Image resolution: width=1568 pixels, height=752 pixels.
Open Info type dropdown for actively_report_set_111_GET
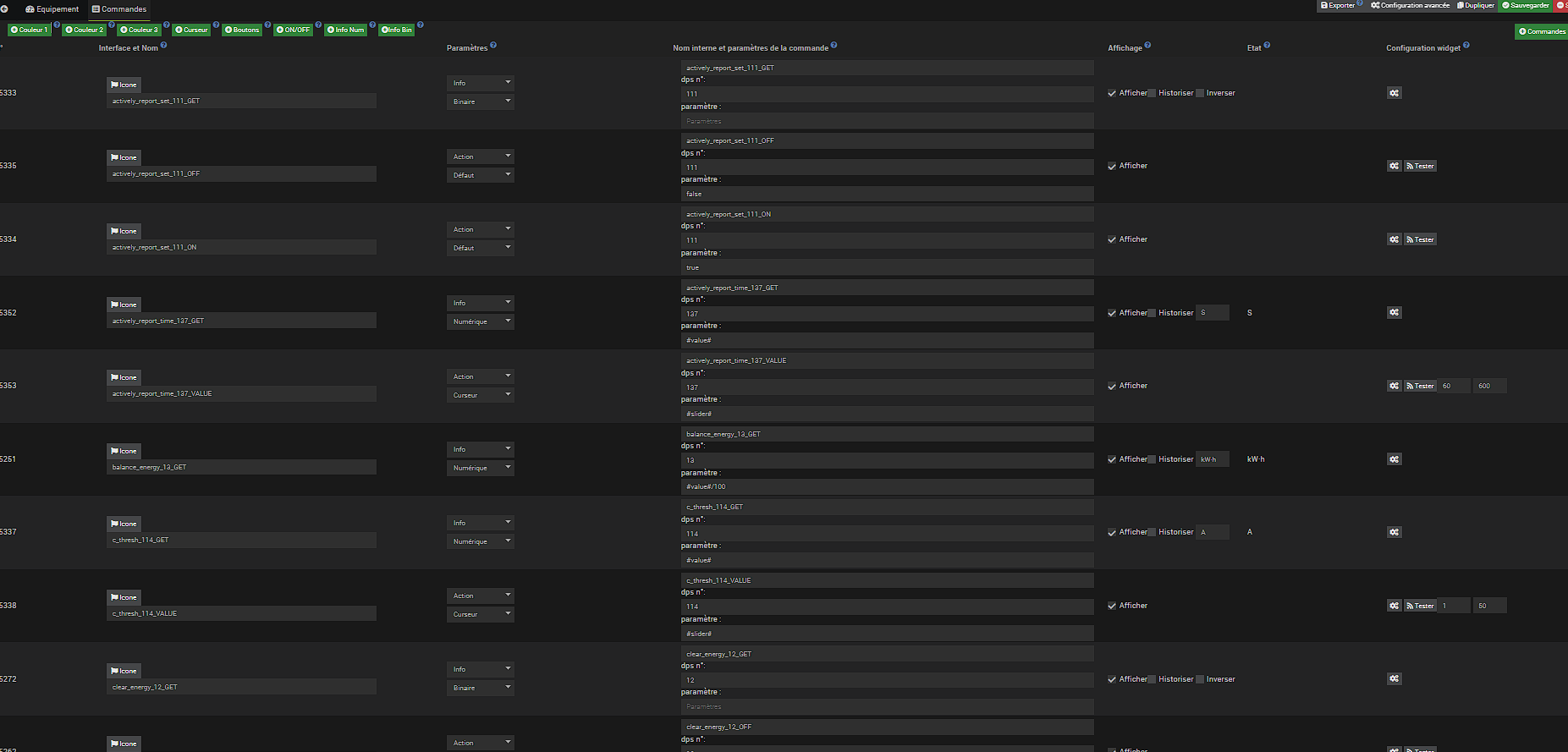481,83
